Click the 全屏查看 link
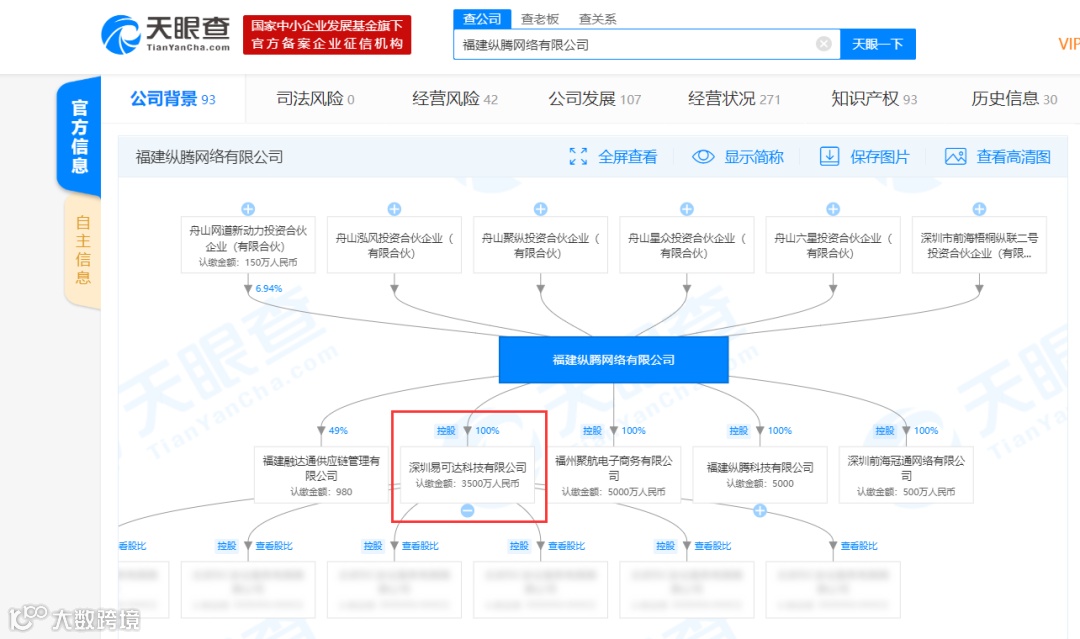Image resolution: width=1080 pixels, height=639 pixels. 627,157
